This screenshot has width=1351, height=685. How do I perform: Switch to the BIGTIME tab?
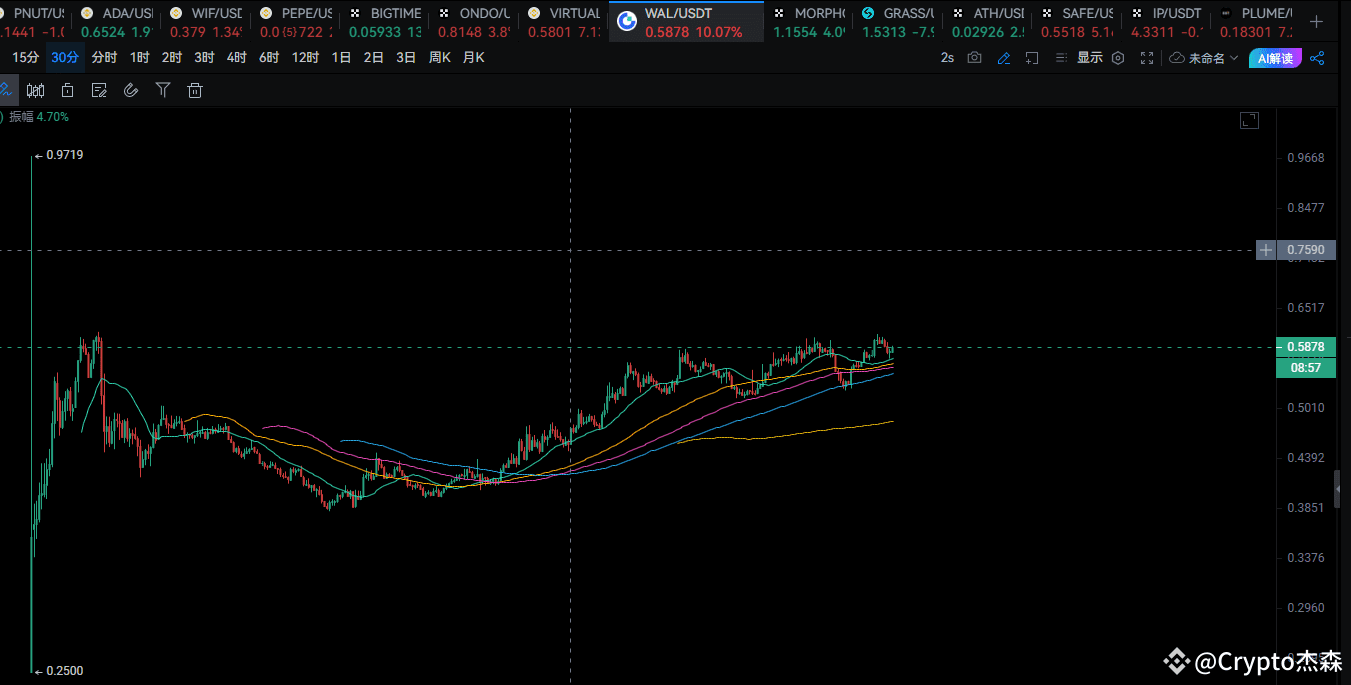click(384, 22)
